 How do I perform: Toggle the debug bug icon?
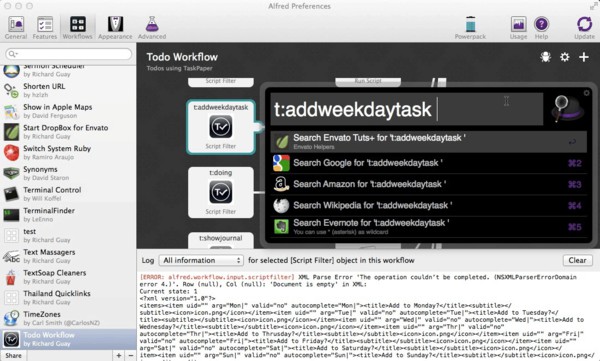(x=545, y=57)
